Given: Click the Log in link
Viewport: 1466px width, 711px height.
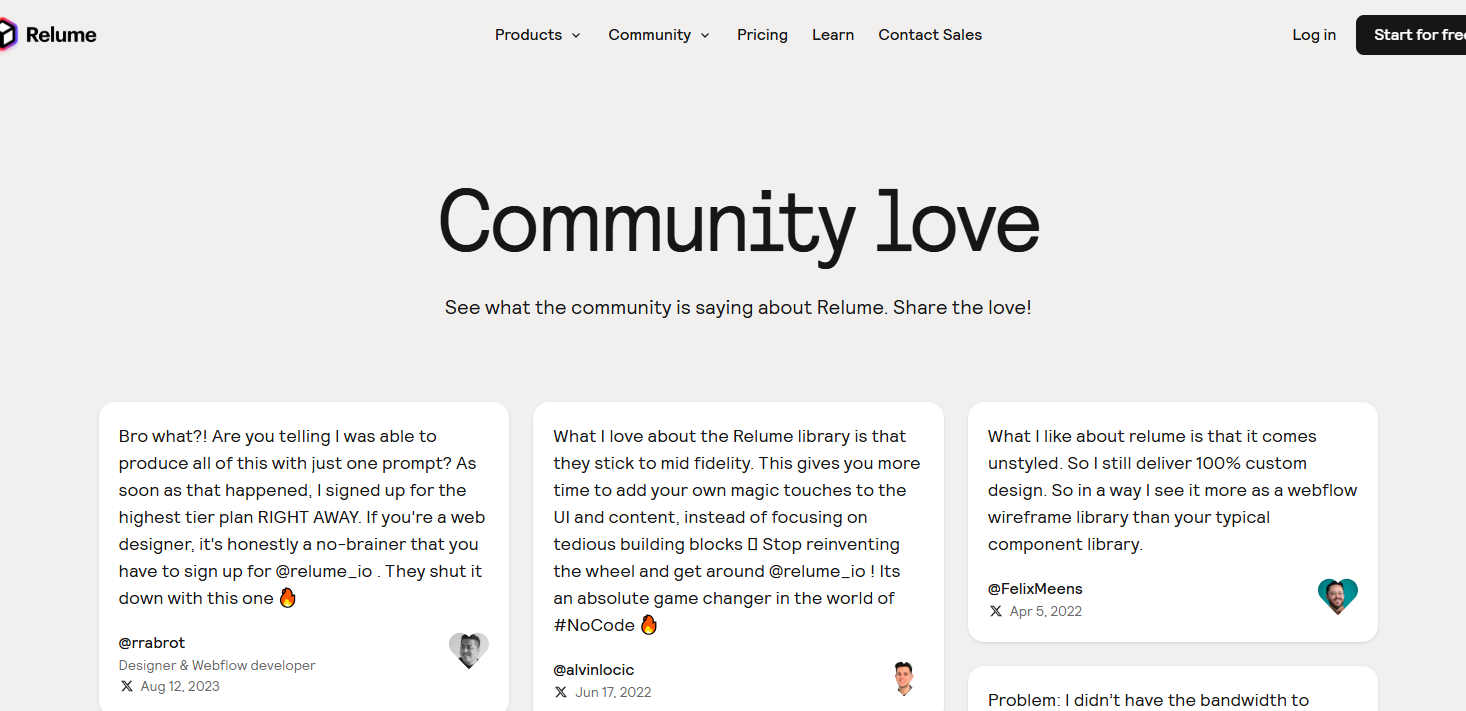Looking at the screenshot, I should 1314,35.
